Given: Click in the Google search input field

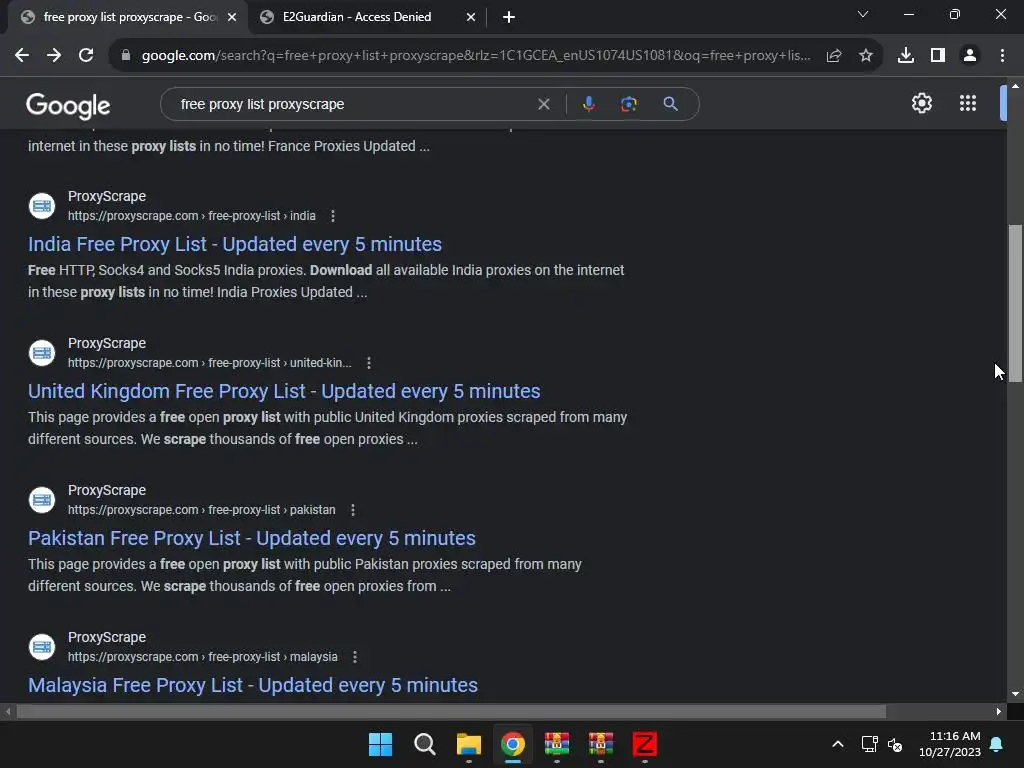Looking at the screenshot, I should point(353,104).
